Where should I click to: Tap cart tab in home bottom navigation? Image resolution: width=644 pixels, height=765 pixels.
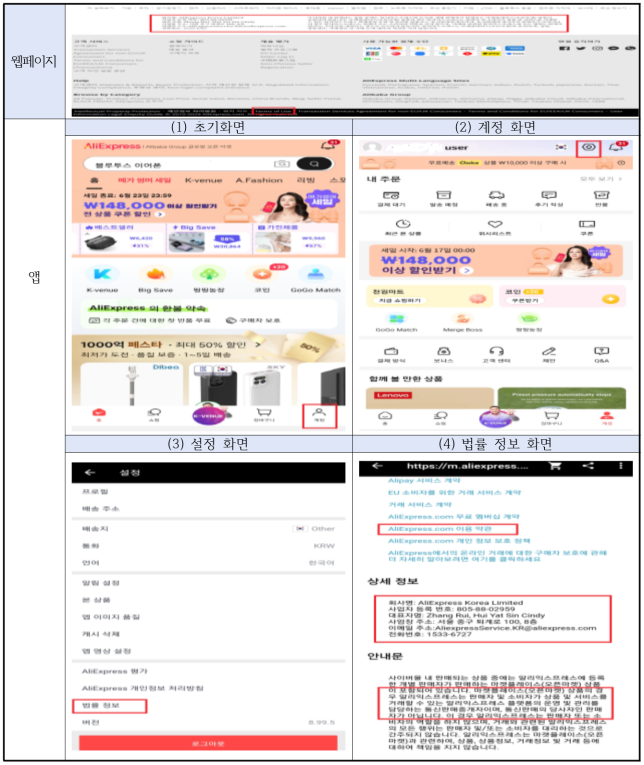click(264, 416)
